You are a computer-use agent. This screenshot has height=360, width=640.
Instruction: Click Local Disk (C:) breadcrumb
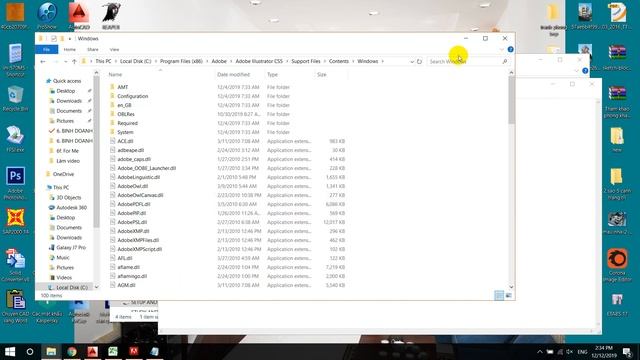tap(136, 61)
